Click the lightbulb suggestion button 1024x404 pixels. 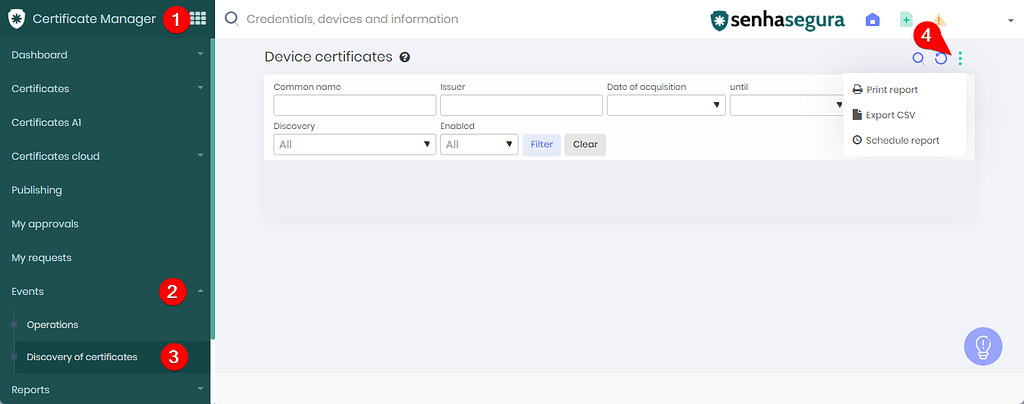click(983, 346)
